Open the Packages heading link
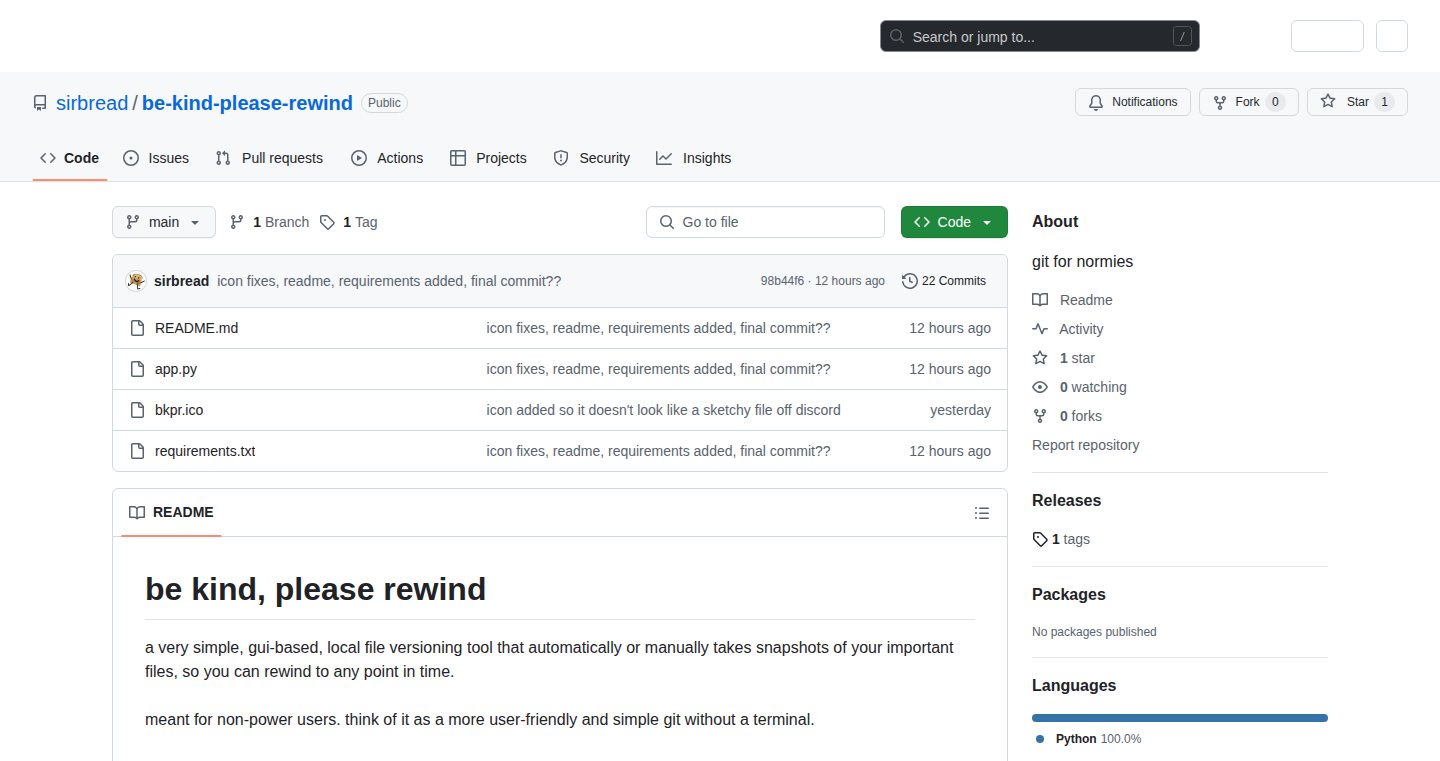This screenshot has width=1440, height=761. (1068, 594)
